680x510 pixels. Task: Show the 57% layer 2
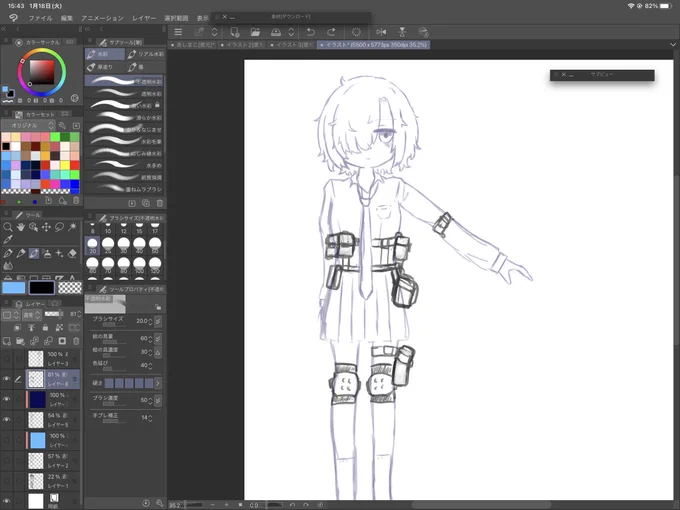coord(7,460)
